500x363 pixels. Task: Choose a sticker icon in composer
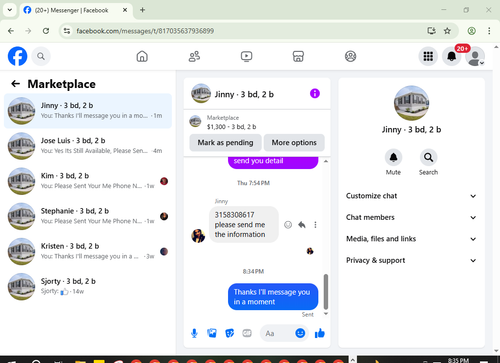229,333
